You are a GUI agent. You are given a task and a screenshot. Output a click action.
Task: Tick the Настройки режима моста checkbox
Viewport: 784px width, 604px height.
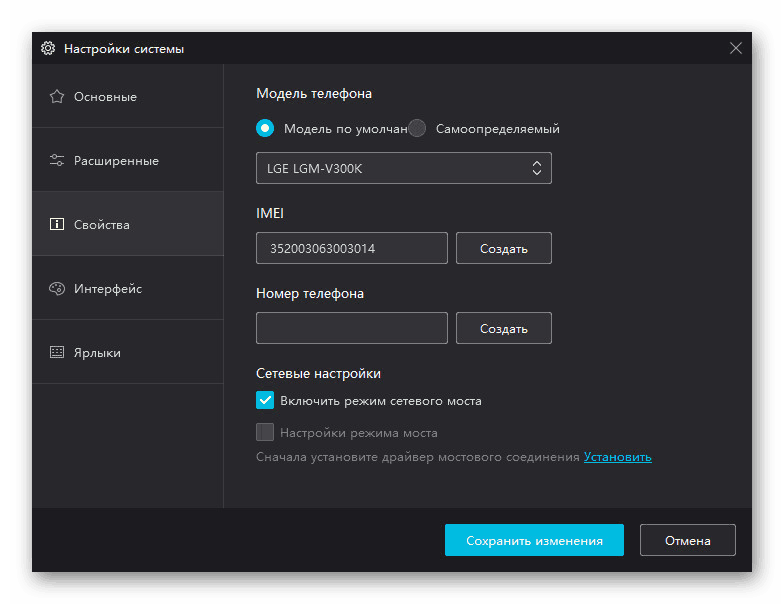[x=265, y=432]
